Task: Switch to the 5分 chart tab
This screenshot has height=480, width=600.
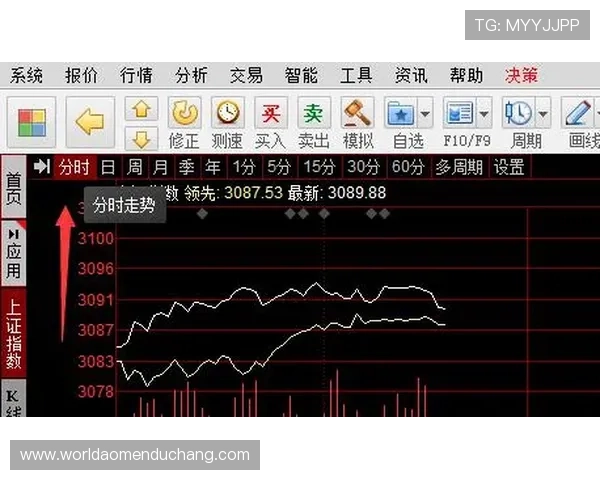Action: coord(279,167)
